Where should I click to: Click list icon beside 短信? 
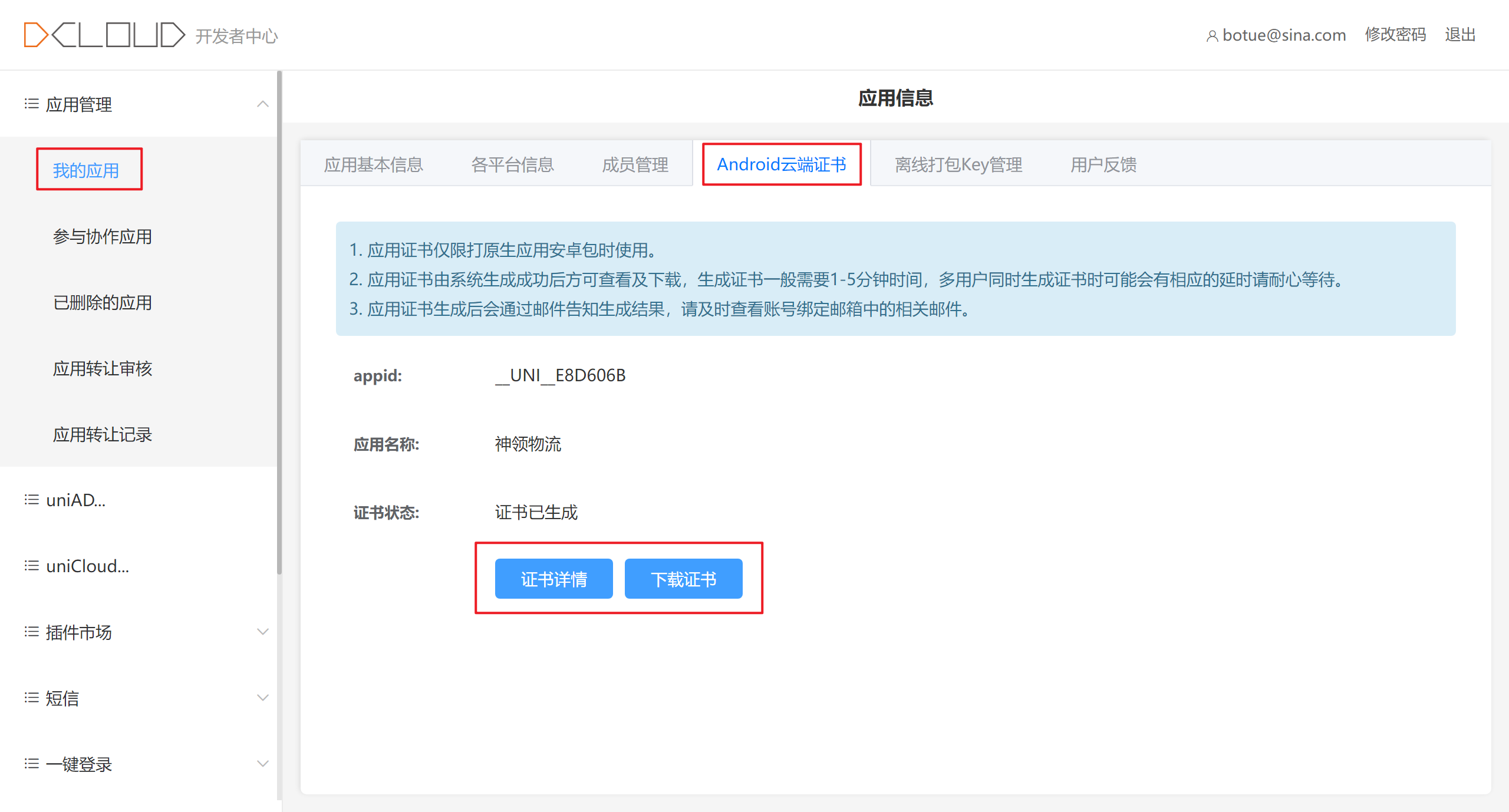pyautogui.click(x=31, y=698)
